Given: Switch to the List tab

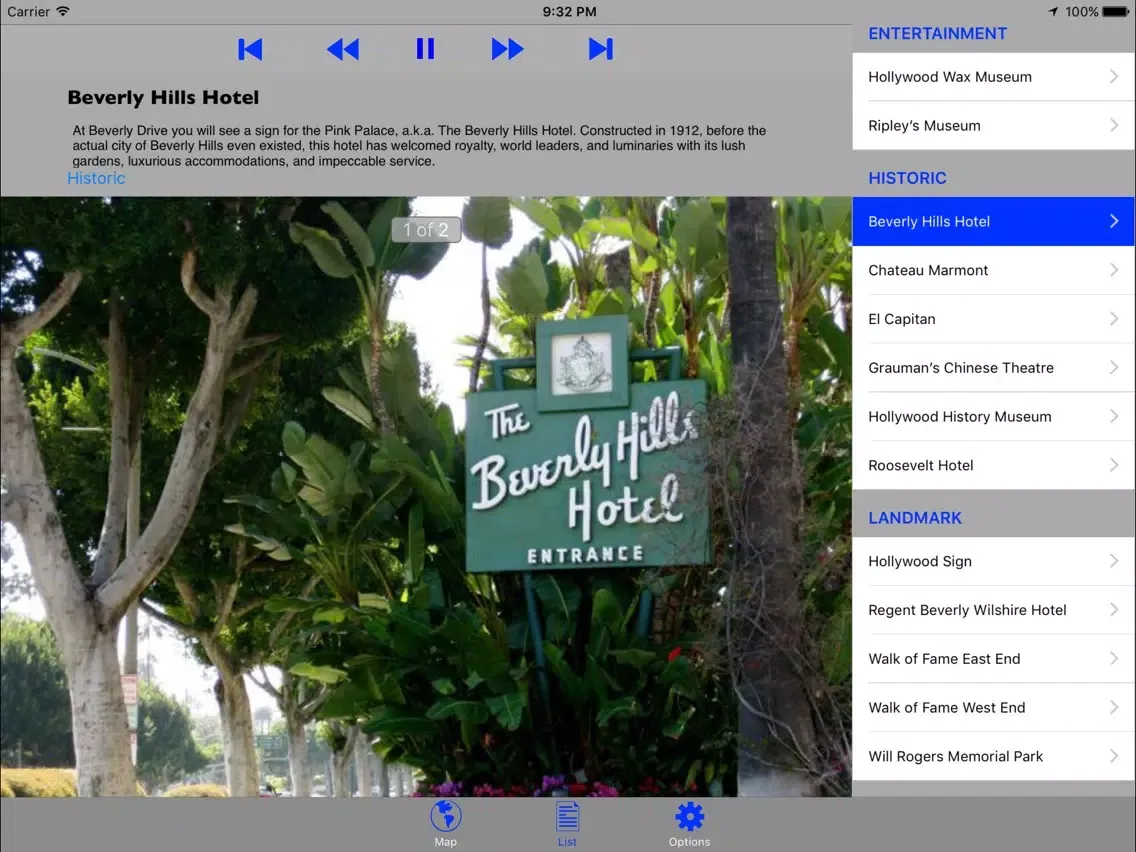Looking at the screenshot, I should [567, 824].
